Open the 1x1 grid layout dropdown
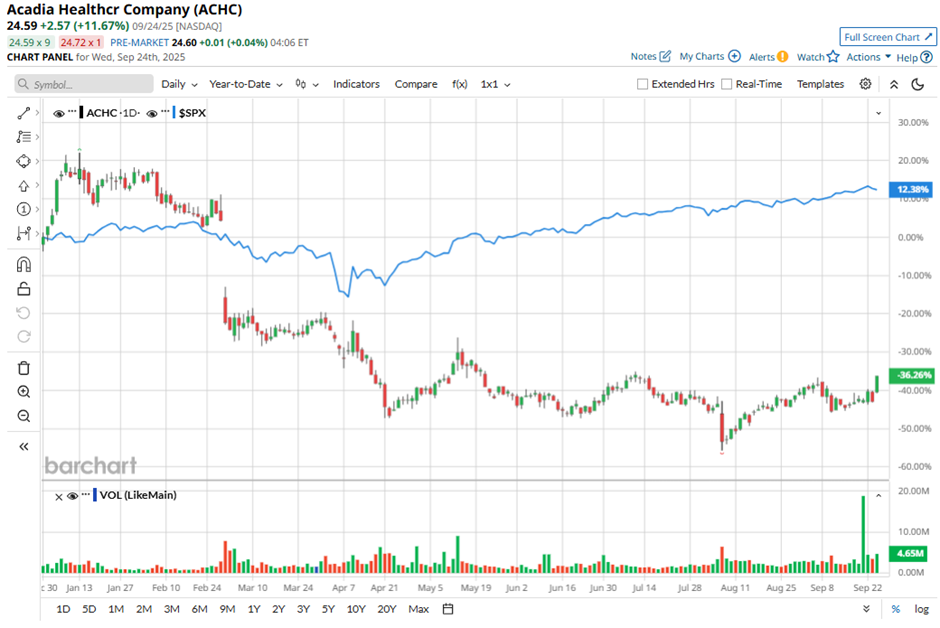Image resolution: width=940 pixels, height=628 pixels. 496,84
